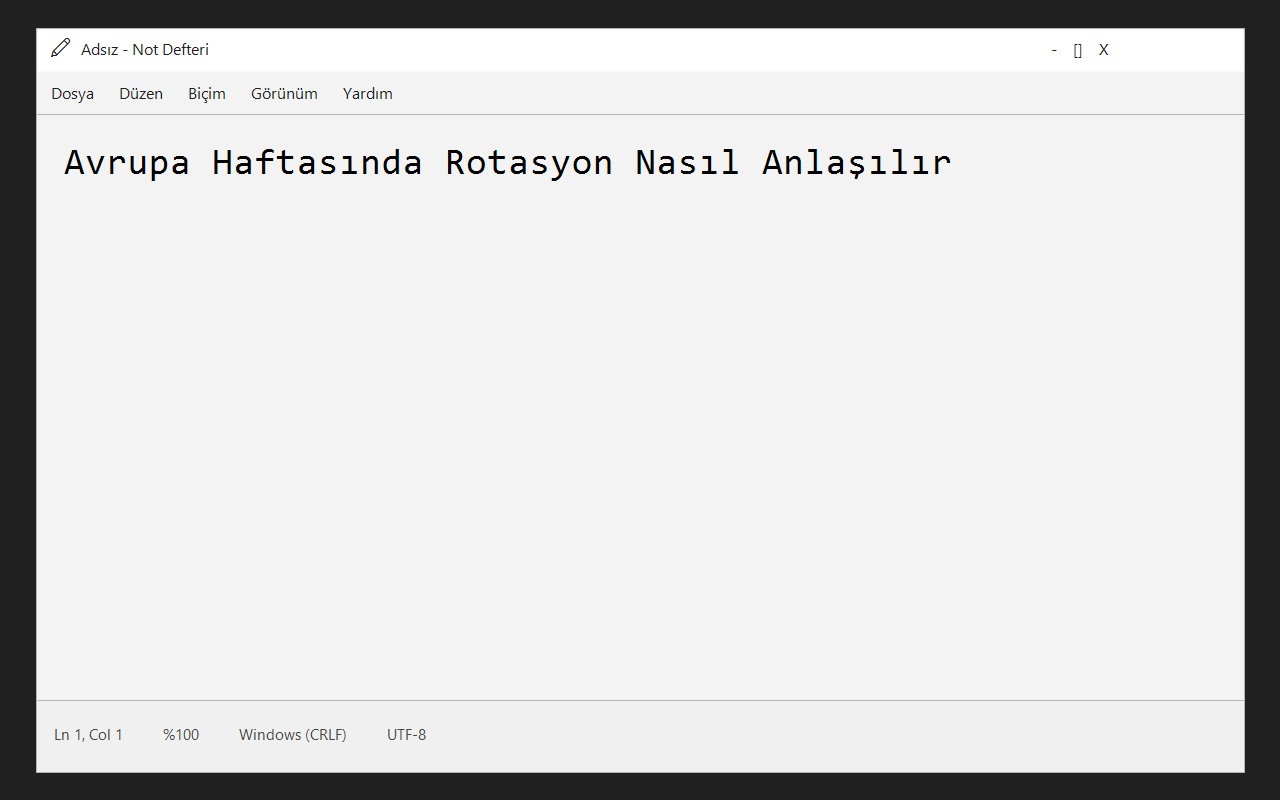Click the 'Adsız - Not Defteri' window title
The width and height of the screenshot is (1280, 800).
coord(145,50)
